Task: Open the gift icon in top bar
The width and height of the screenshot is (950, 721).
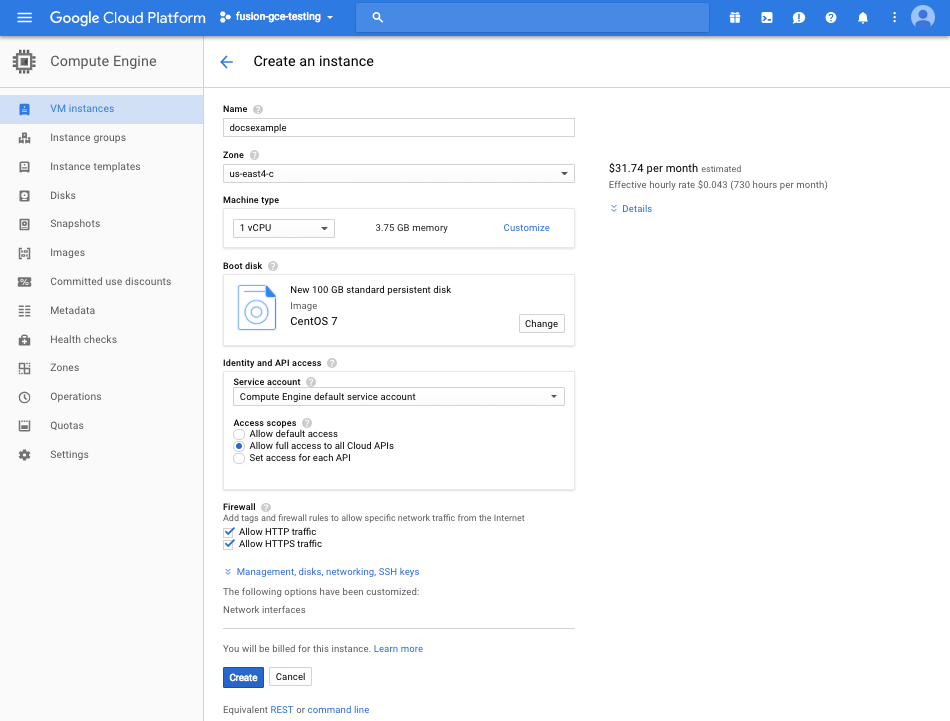Action: (734, 18)
